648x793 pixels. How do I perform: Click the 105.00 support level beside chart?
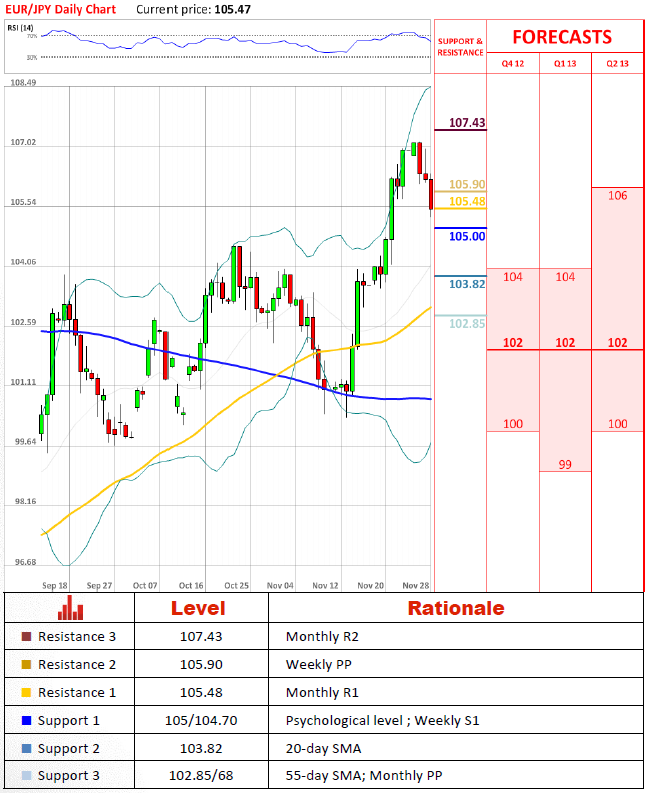pos(467,236)
